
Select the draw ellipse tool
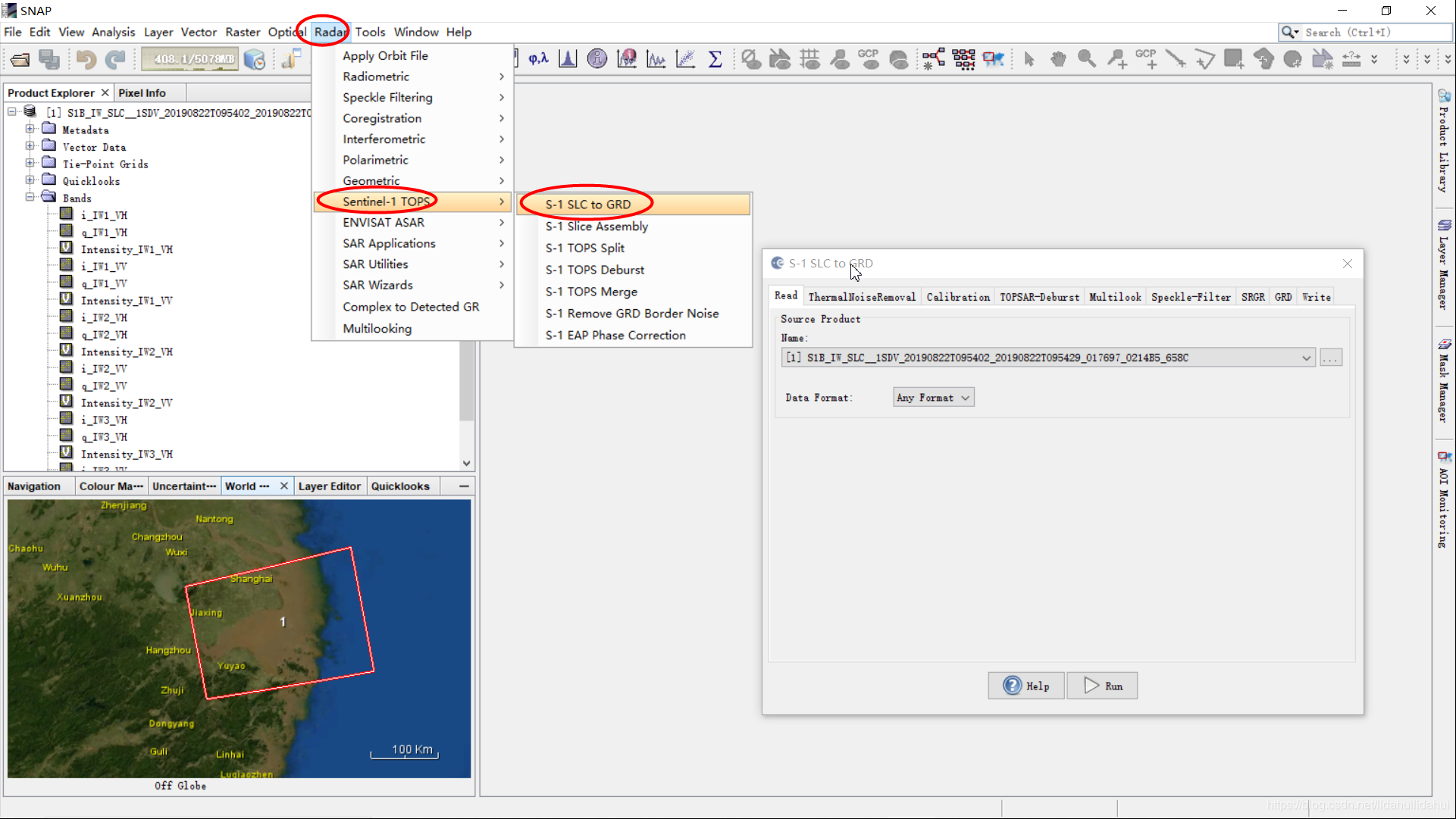tap(1293, 59)
